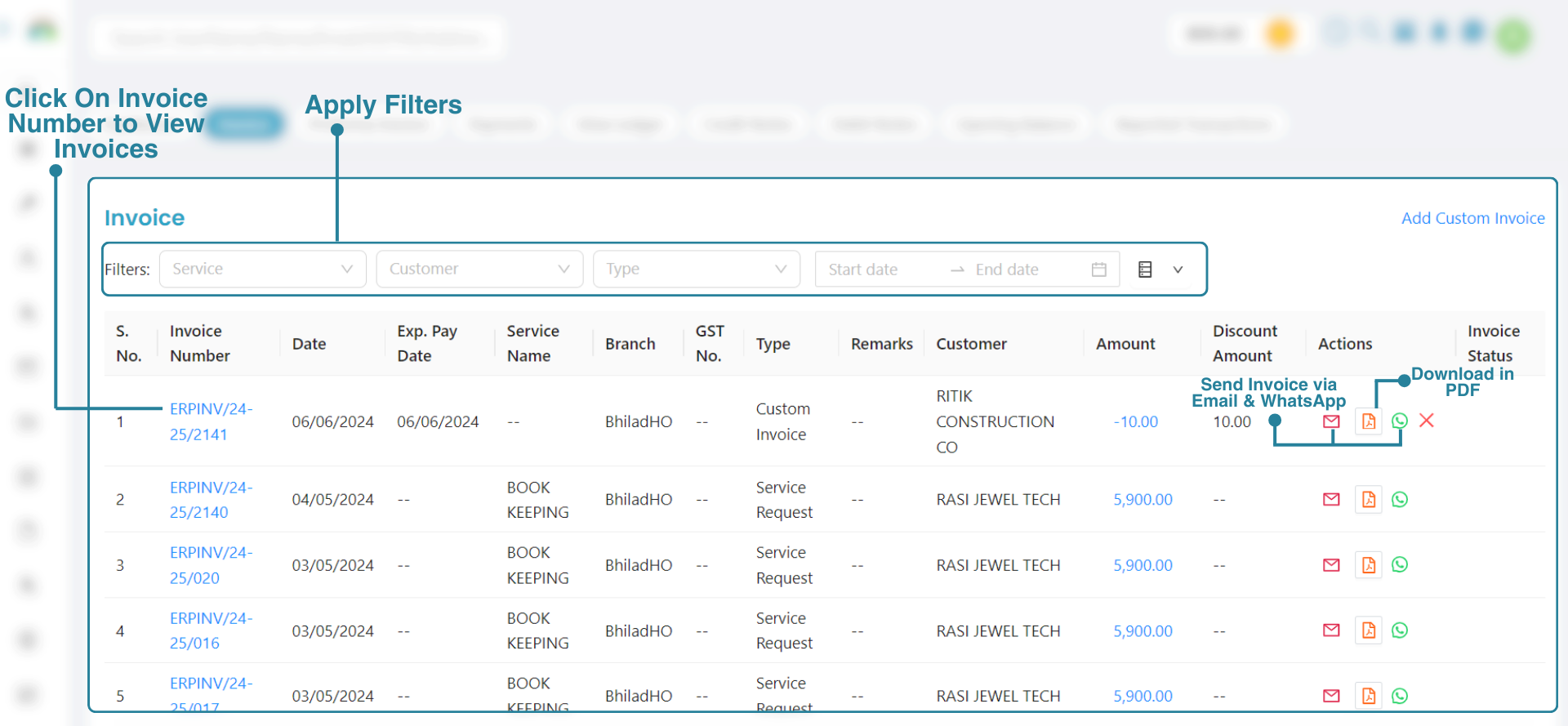Click amount -10.00 of first invoice
The width and height of the screenshot is (1568, 726).
tap(1135, 421)
